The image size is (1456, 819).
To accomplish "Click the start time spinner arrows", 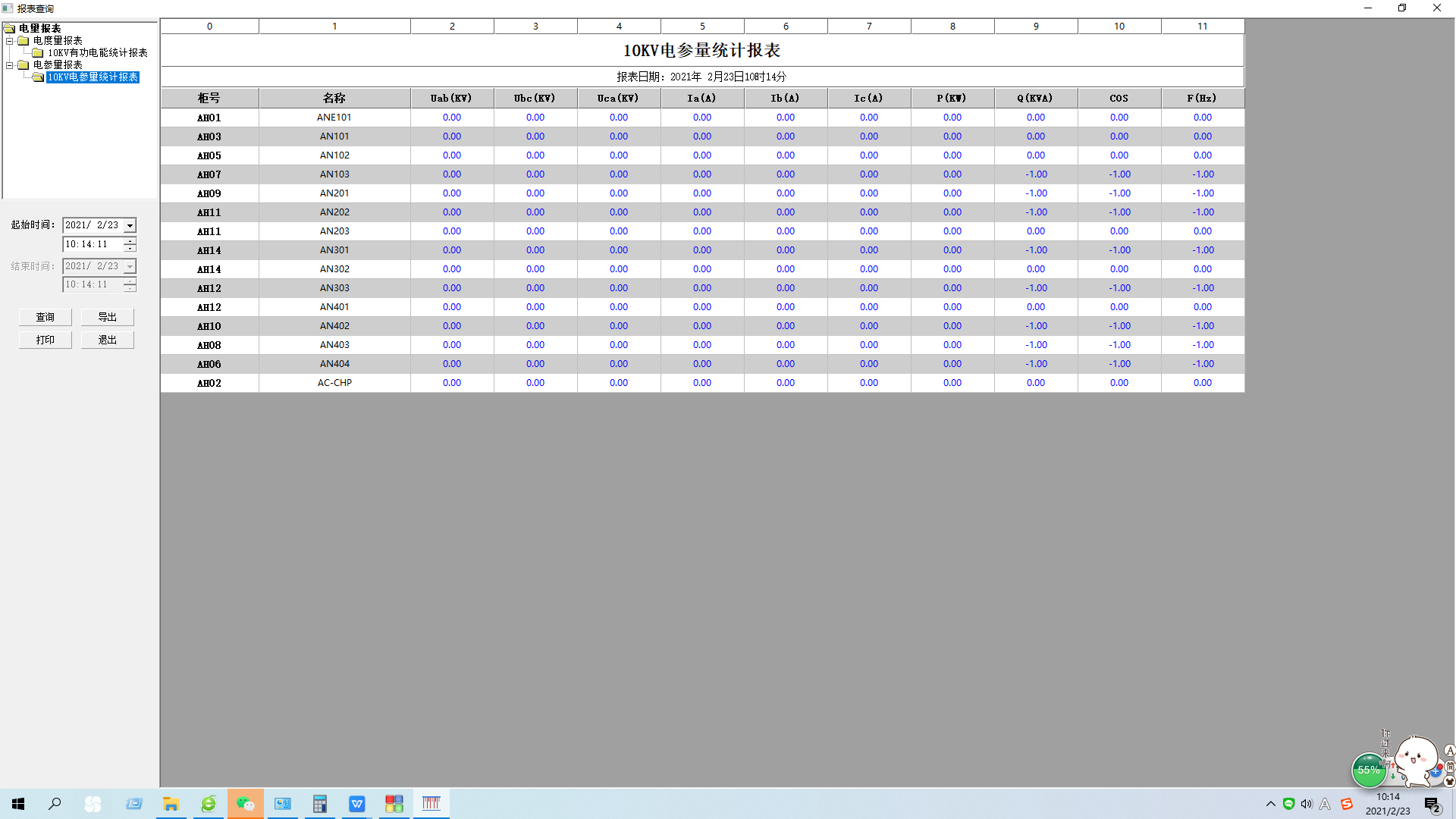I will [x=130, y=245].
